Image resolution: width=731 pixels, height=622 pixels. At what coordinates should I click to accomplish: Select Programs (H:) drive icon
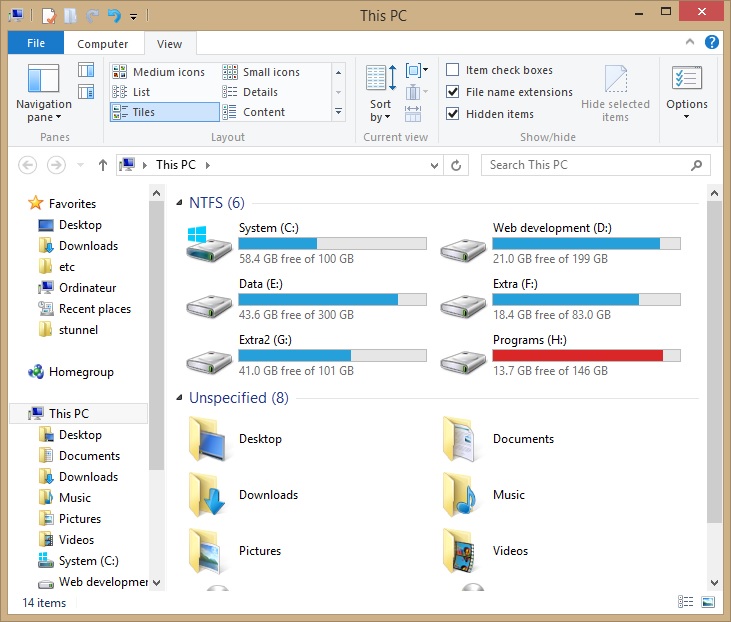point(463,362)
